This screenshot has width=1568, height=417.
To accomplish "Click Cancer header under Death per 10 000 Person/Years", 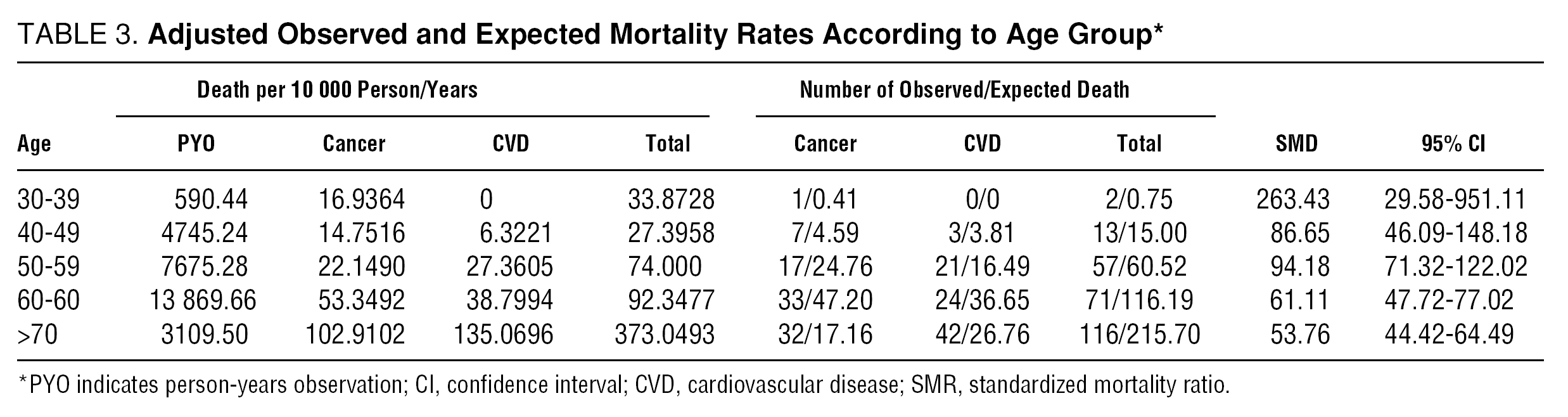I will coord(354,144).
